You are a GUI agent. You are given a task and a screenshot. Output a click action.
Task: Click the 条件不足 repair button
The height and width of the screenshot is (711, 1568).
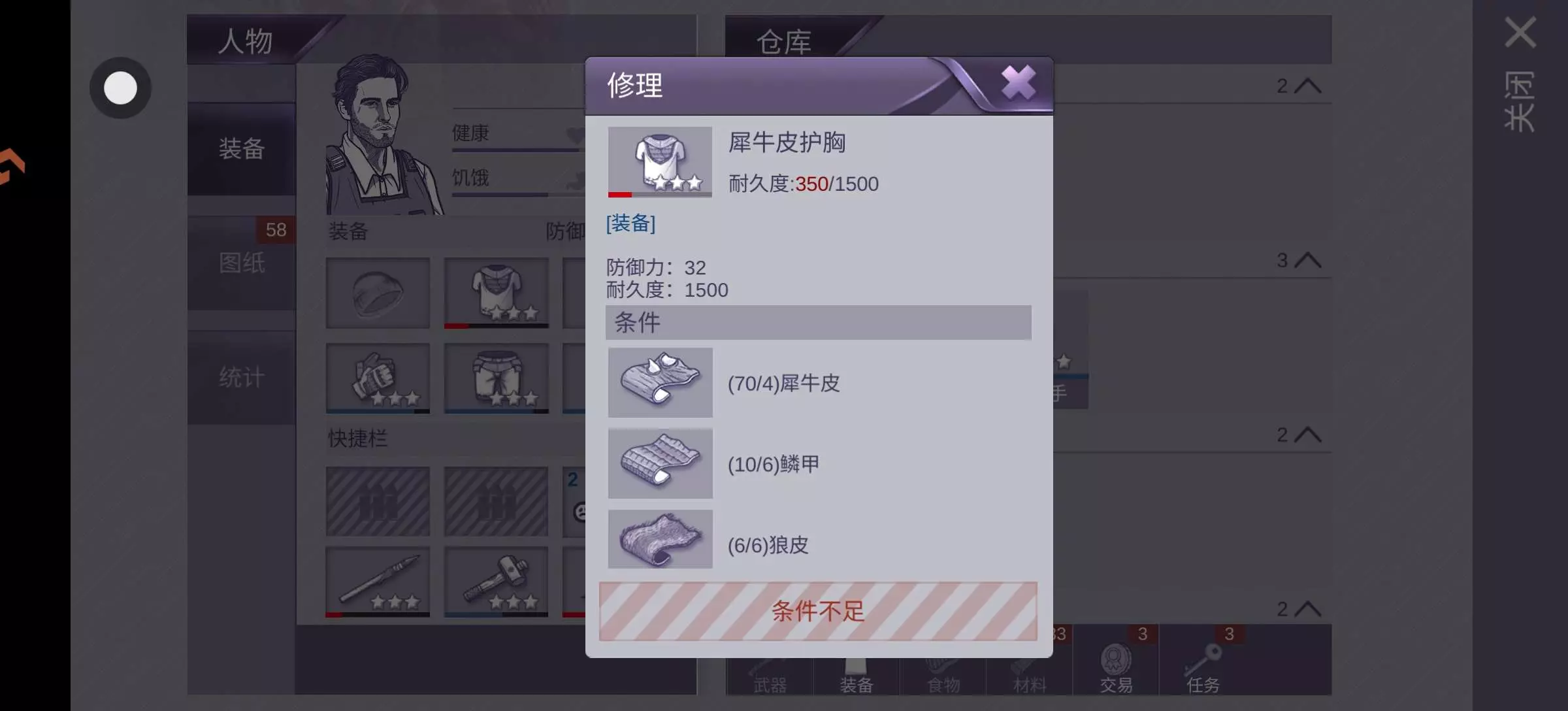[818, 611]
